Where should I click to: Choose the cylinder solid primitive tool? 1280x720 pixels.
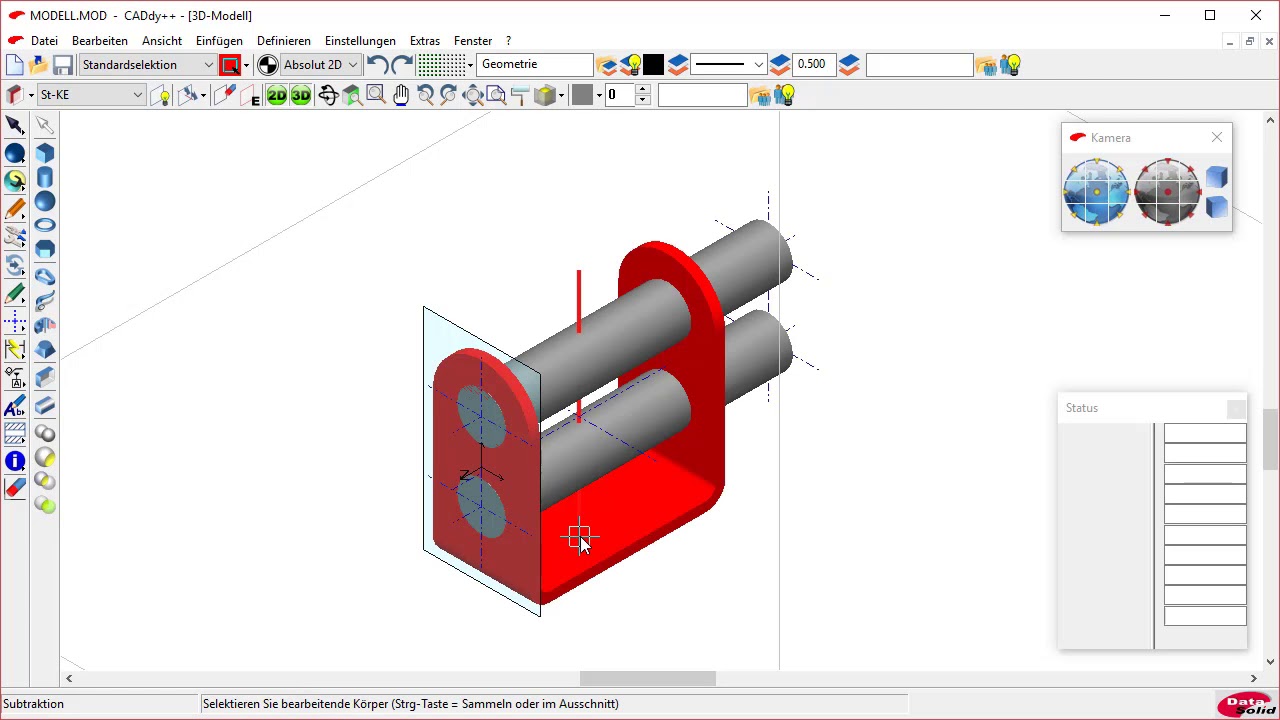(x=45, y=178)
